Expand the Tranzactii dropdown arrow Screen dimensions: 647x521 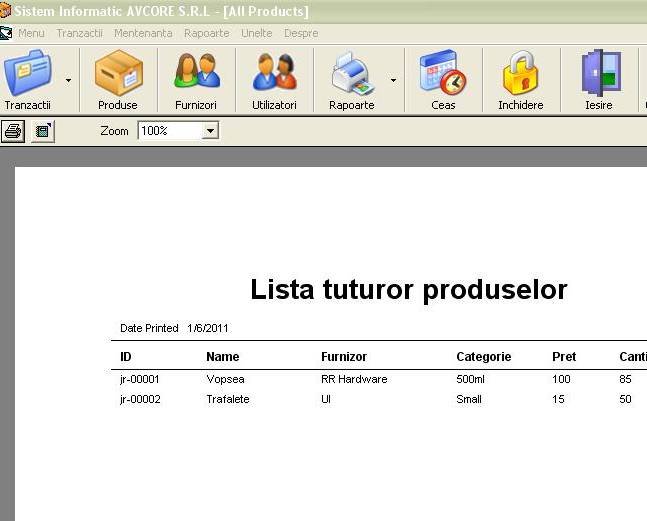coord(68,79)
